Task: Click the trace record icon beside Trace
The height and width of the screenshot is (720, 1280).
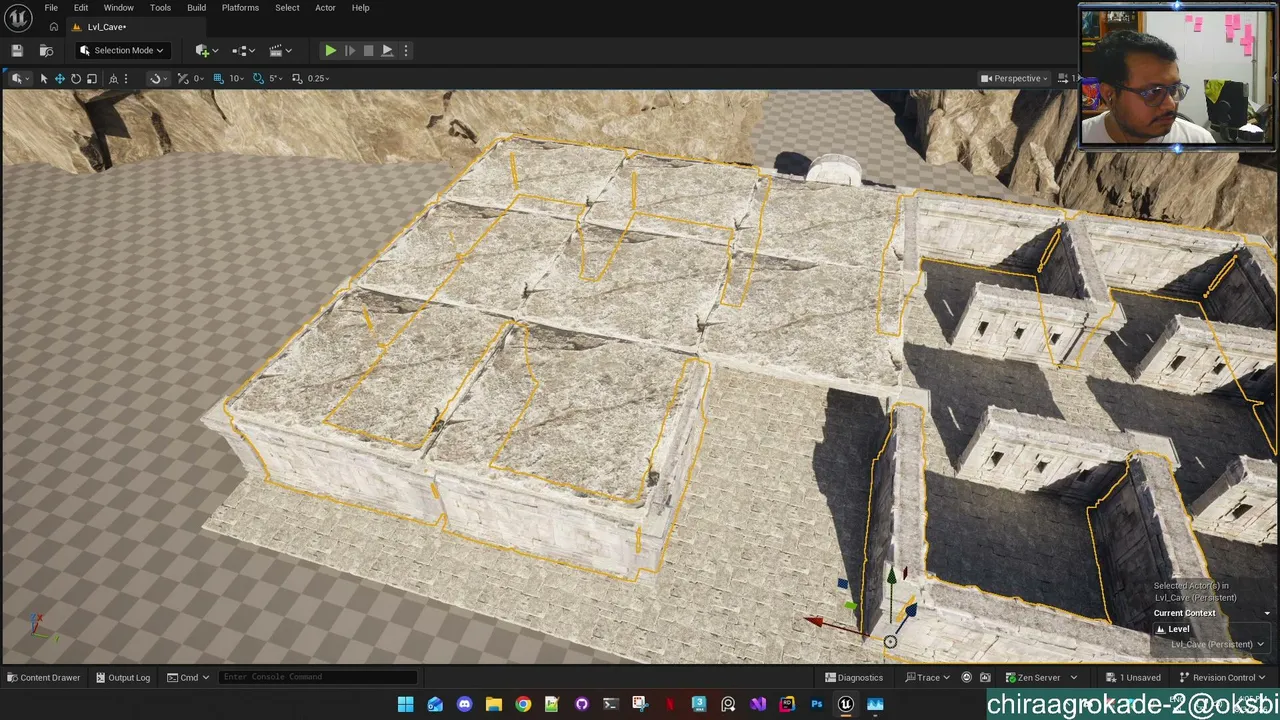Action: tap(966, 678)
